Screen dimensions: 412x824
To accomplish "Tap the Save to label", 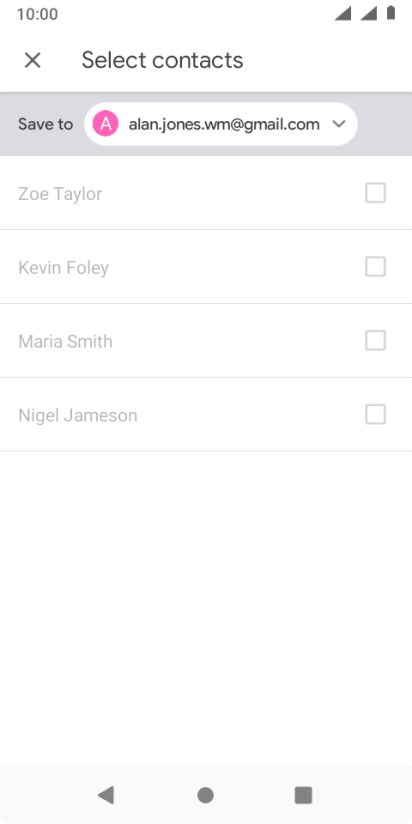I will [46, 125].
